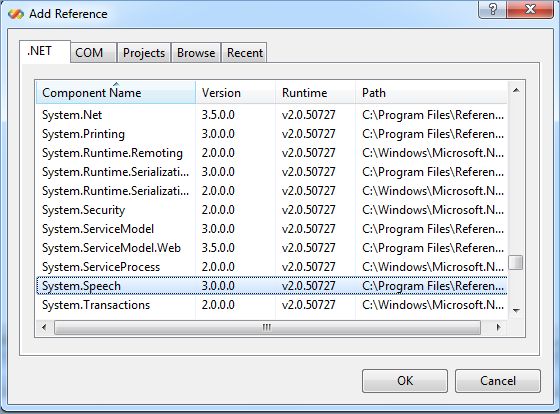Click the help question mark button
Viewport: 560px width, 414px height.
(492, 9)
